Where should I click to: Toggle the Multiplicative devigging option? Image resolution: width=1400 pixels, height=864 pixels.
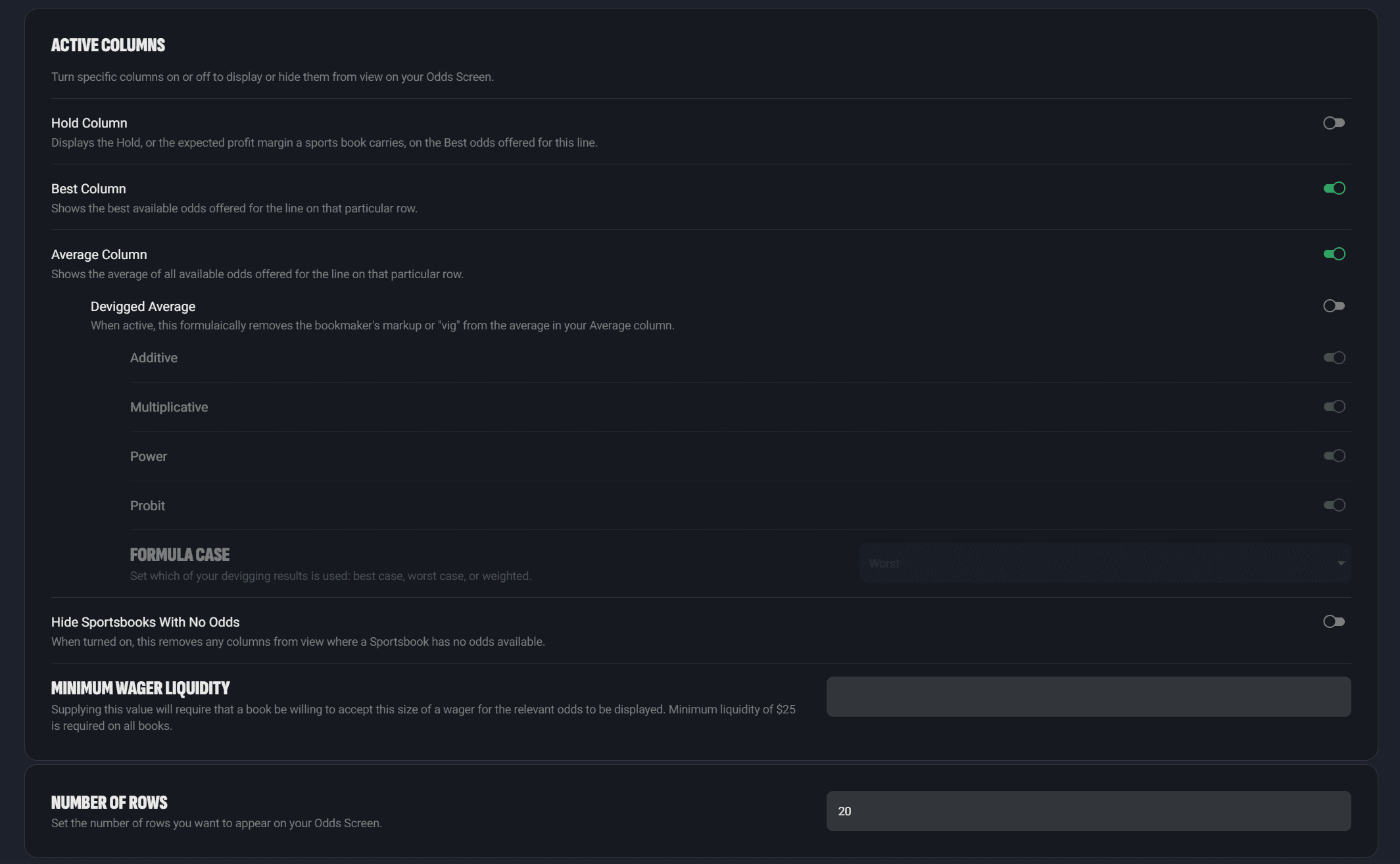(1334, 406)
